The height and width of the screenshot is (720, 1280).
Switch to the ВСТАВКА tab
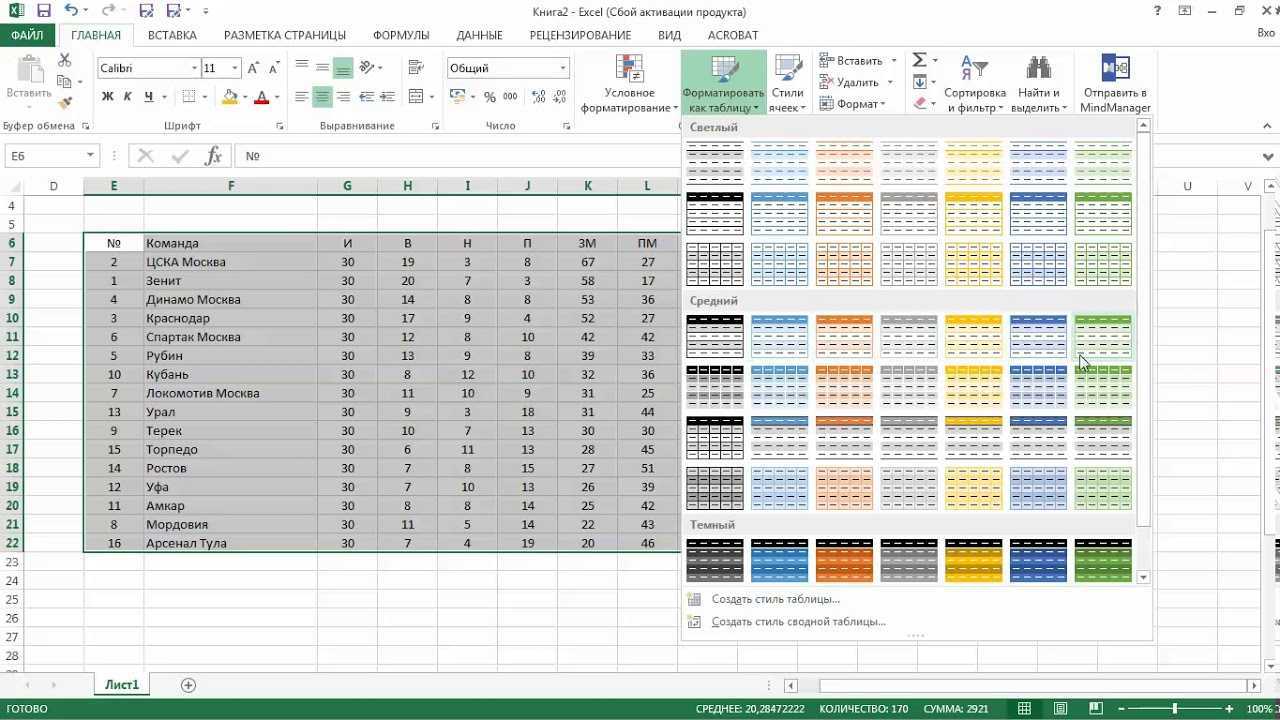172,35
